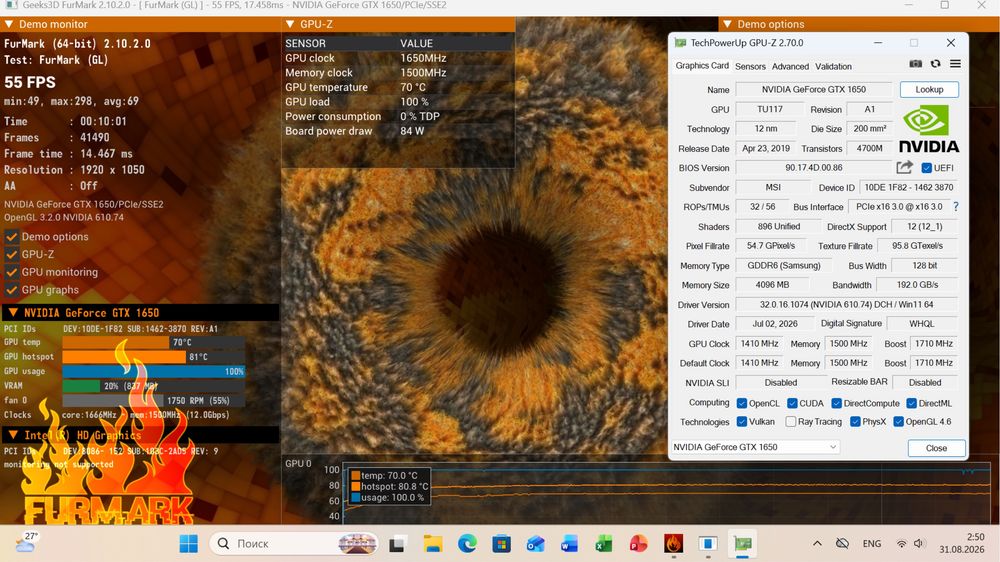Viewport: 1000px width, 562px height.
Task: Switch to FurMark taskbar icon
Action: click(673, 544)
